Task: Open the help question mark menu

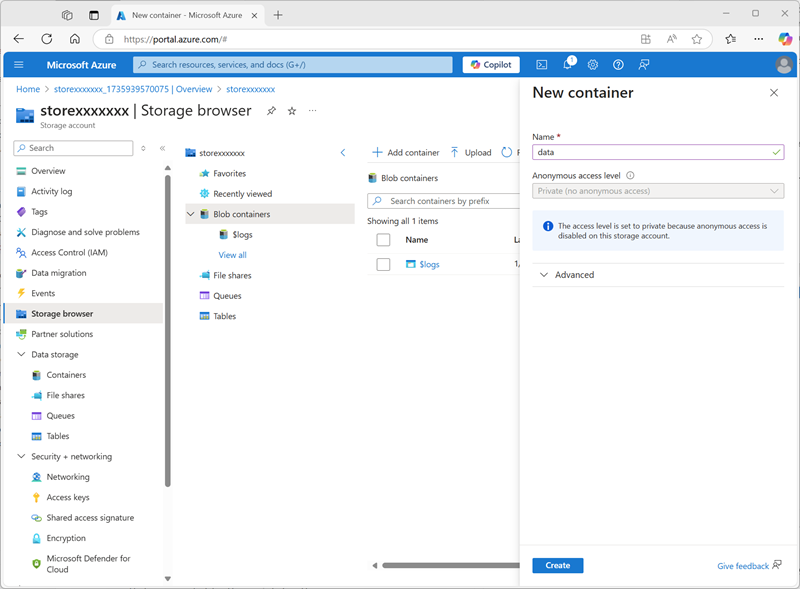Action: (618, 65)
